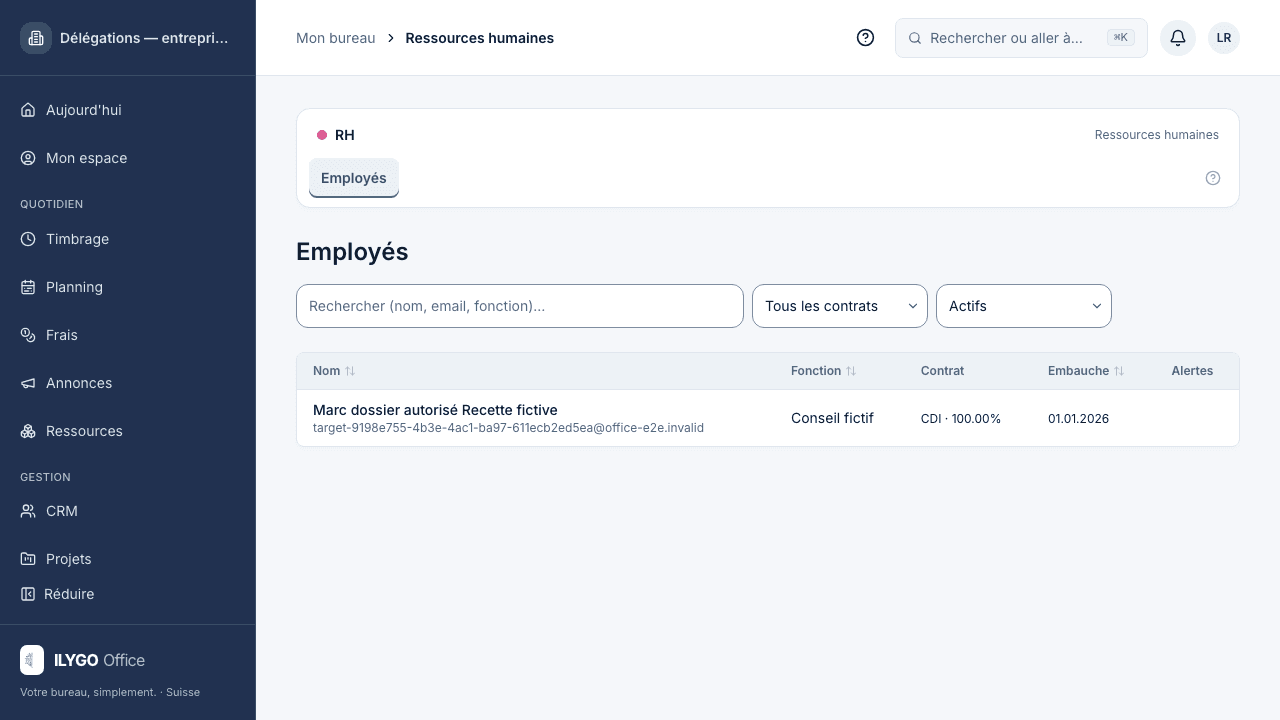Open the Actifs status dropdown
1280x720 pixels.
tap(1024, 306)
